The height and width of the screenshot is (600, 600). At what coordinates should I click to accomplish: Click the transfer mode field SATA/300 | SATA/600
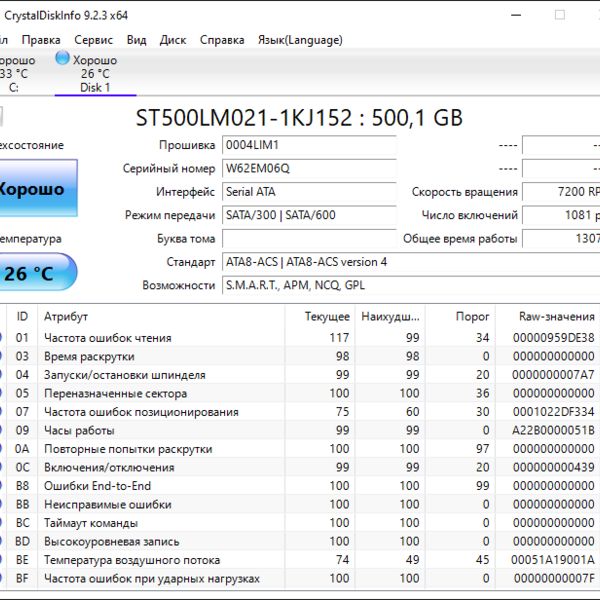point(309,215)
